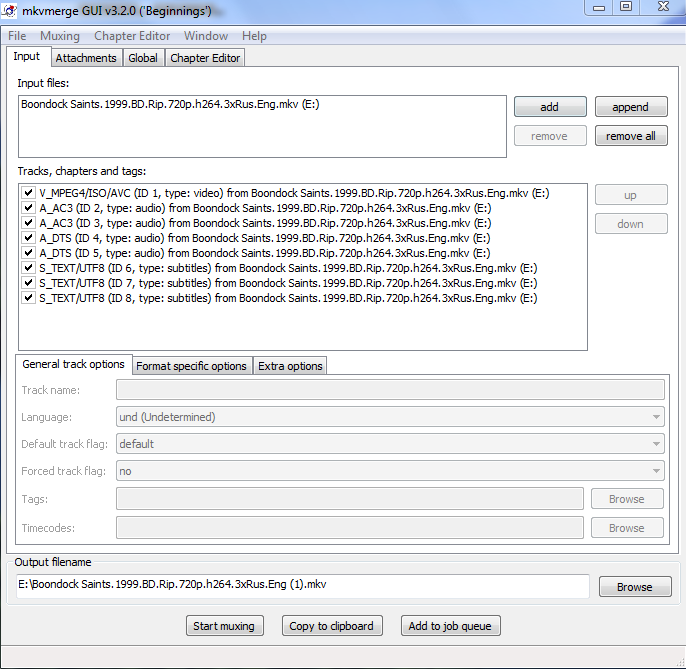Image resolution: width=686 pixels, height=669 pixels.
Task: Open the Forced track flag dropdown
Action: coord(390,471)
